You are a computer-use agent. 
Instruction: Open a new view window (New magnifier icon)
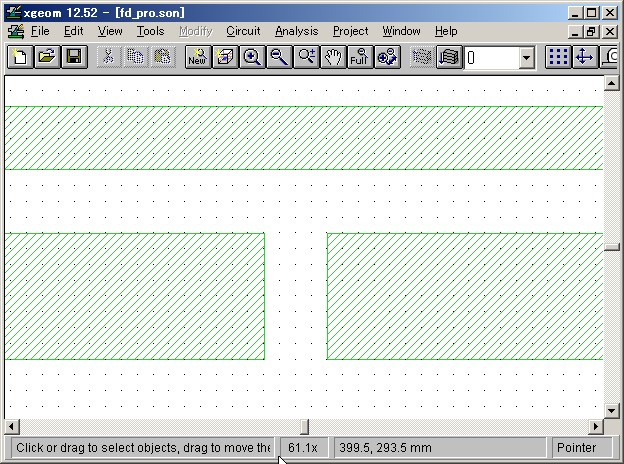198,57
